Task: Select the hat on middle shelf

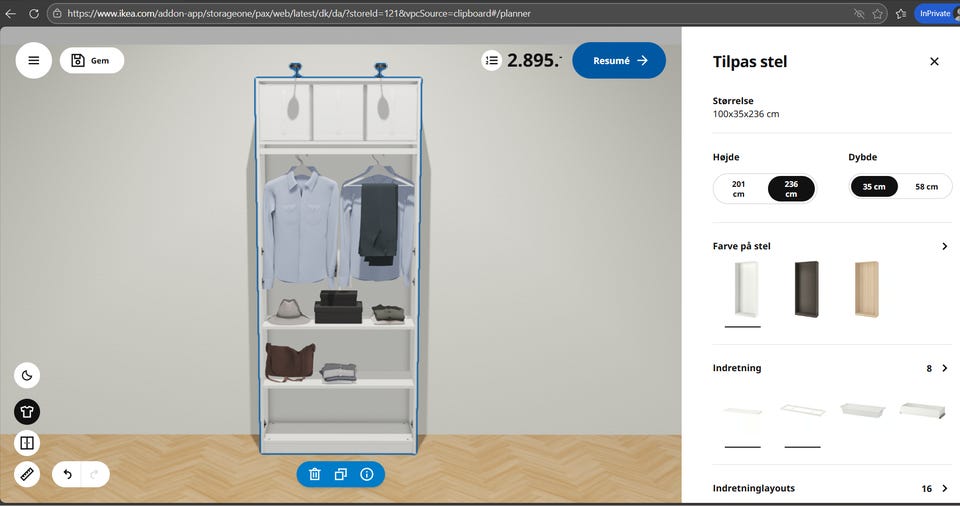Action: [x=288, y=311]
